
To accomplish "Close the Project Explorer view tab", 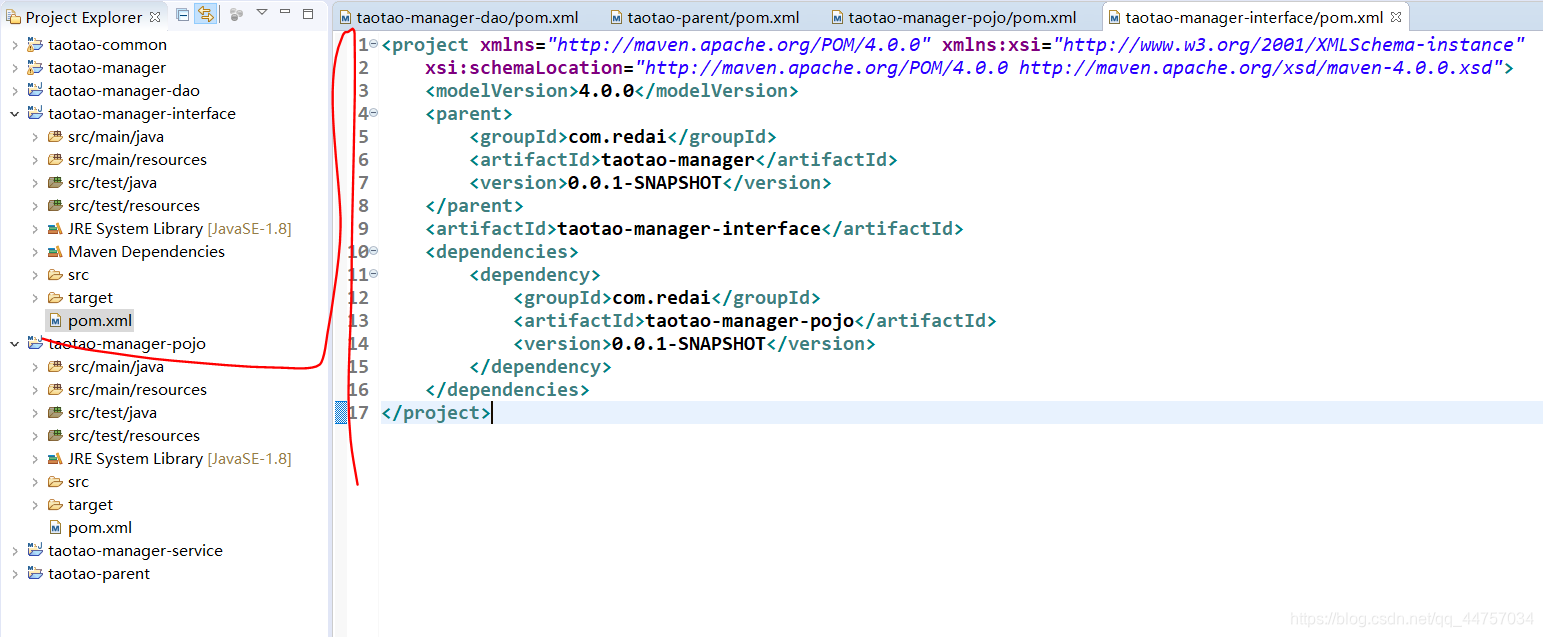I will click(154, 16).
